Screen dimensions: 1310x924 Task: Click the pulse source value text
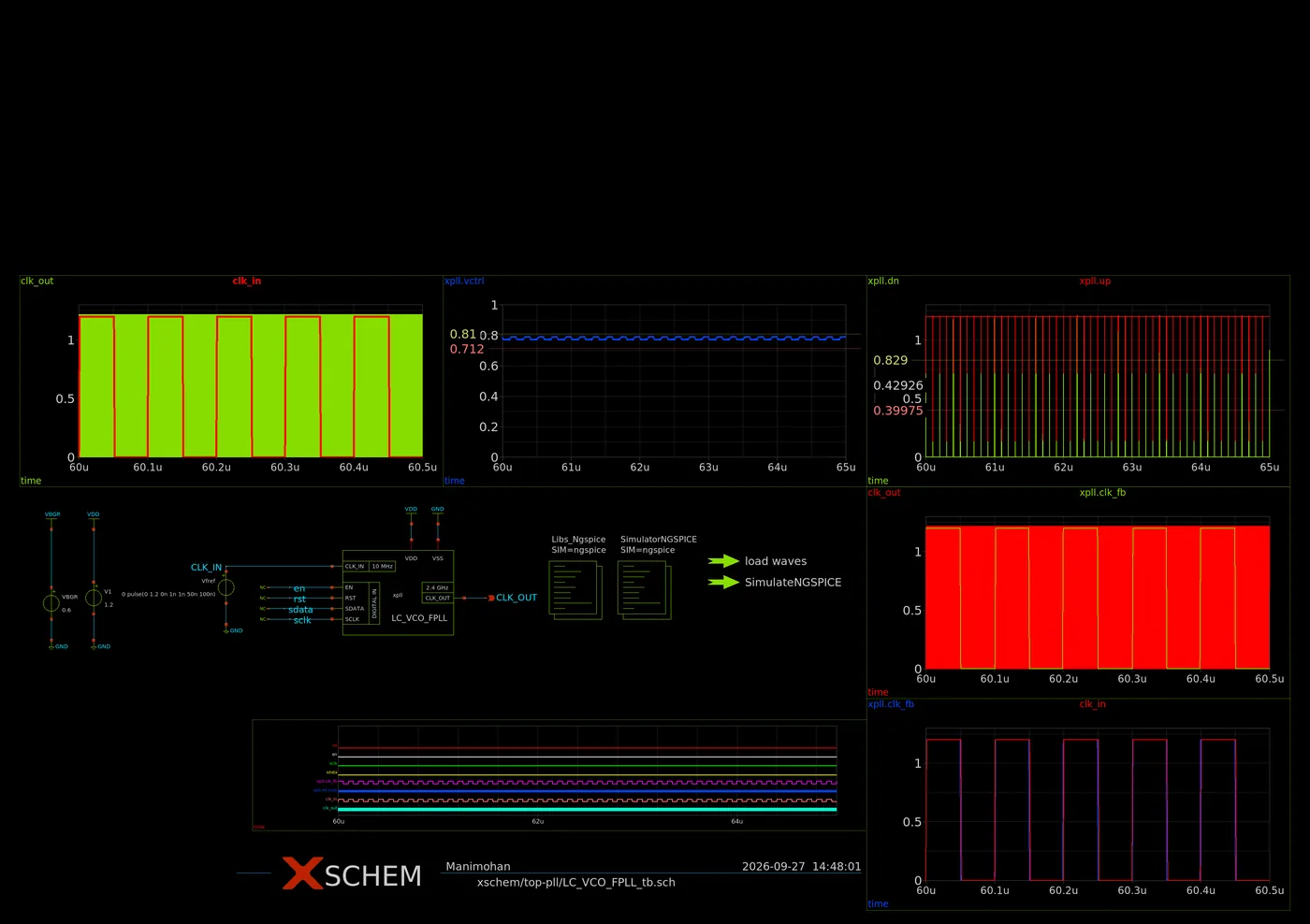pos(168,594)
